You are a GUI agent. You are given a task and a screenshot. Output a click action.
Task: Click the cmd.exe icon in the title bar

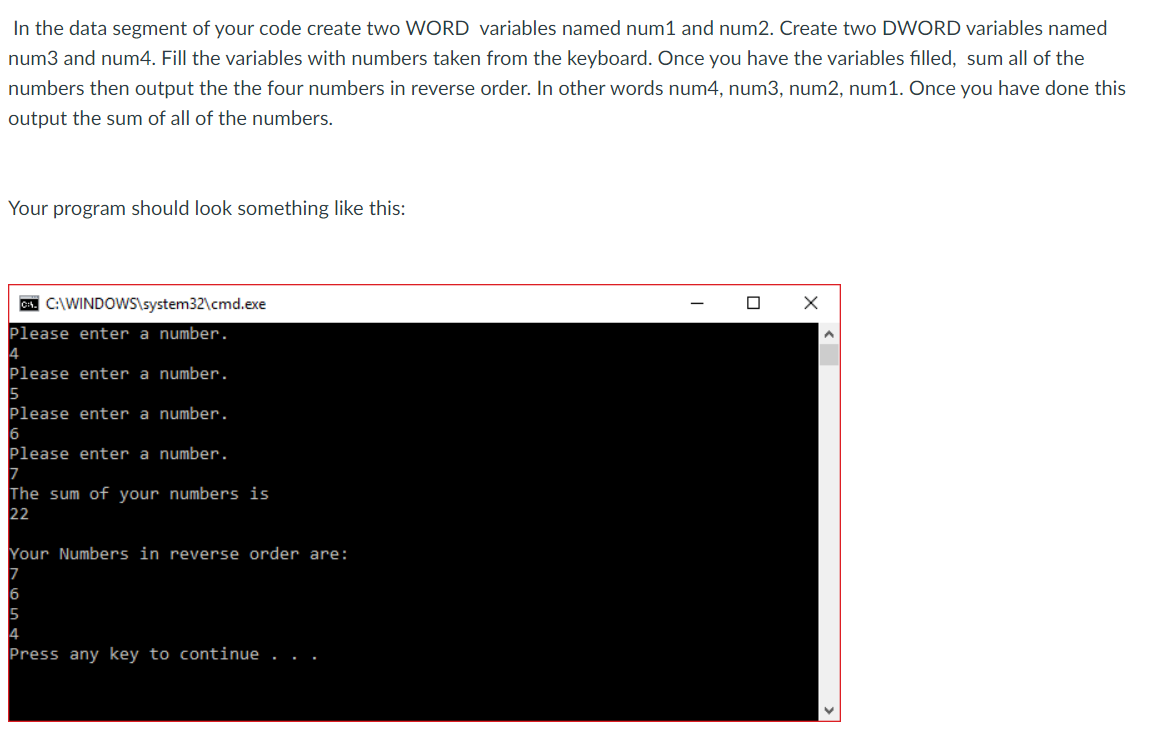click(x=27, y=303)
